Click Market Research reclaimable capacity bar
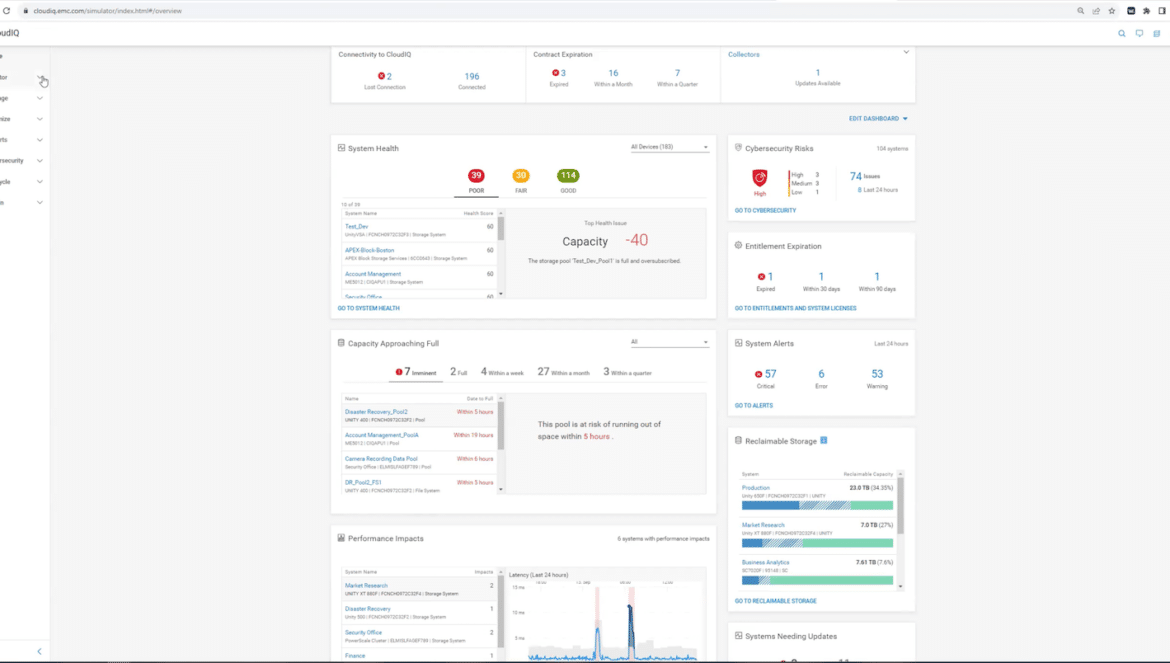 tap(817, 543)
